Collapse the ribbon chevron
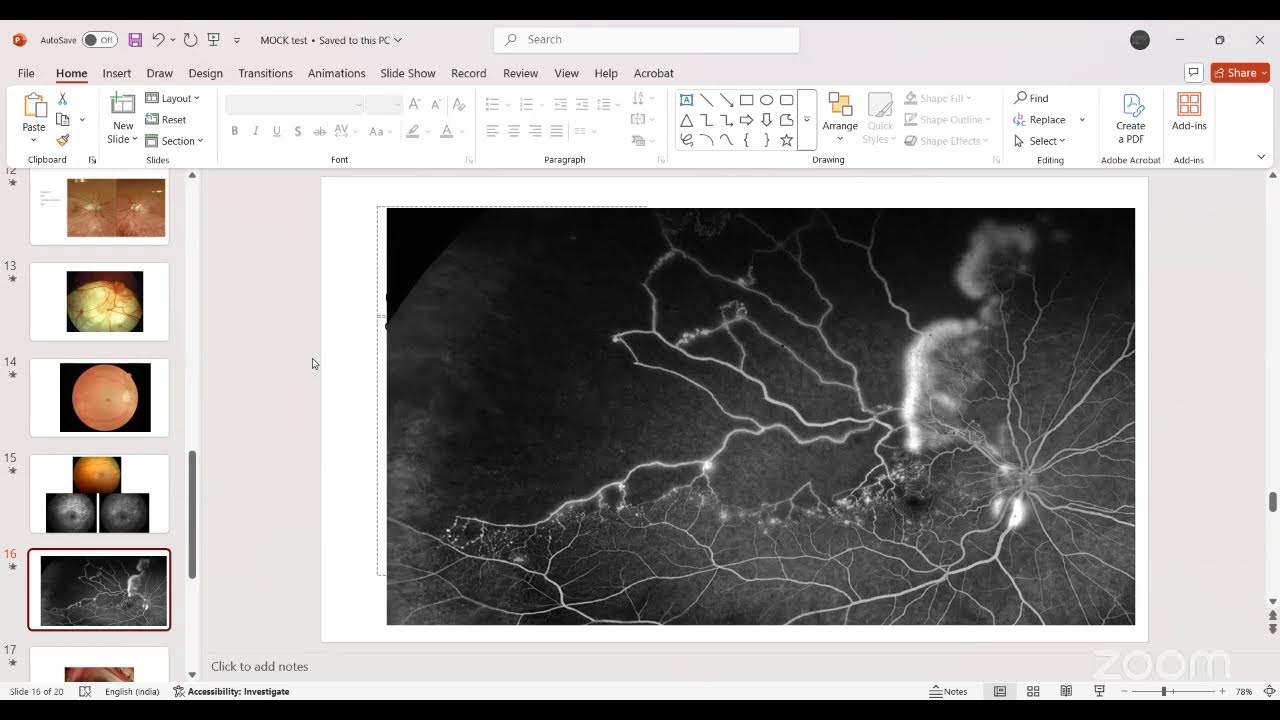 (1261, 157)
